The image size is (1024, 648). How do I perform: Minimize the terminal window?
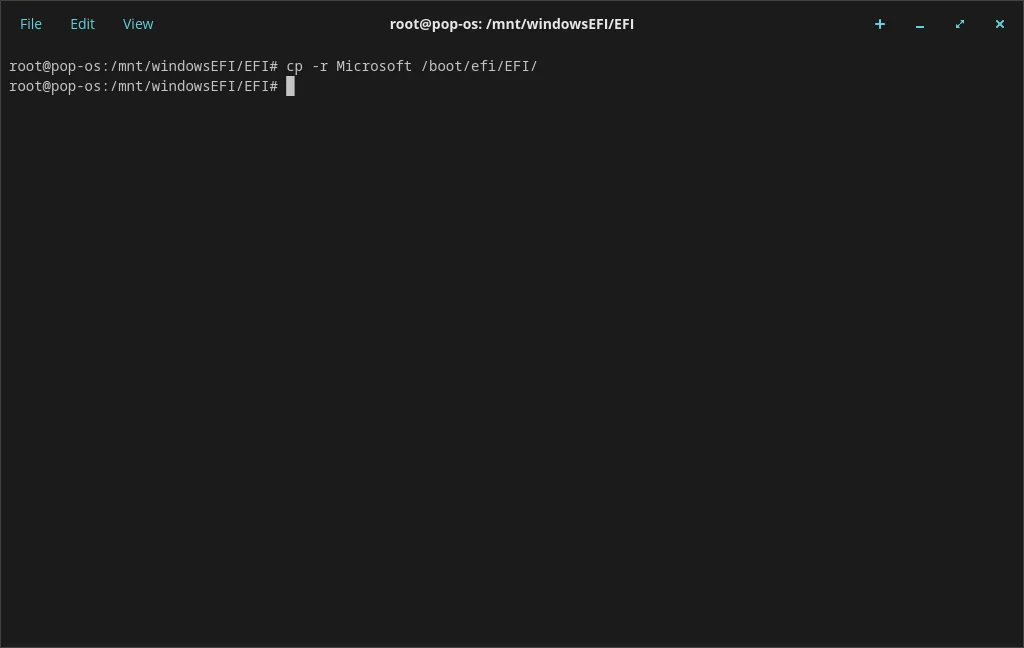[x=920, y=25]
